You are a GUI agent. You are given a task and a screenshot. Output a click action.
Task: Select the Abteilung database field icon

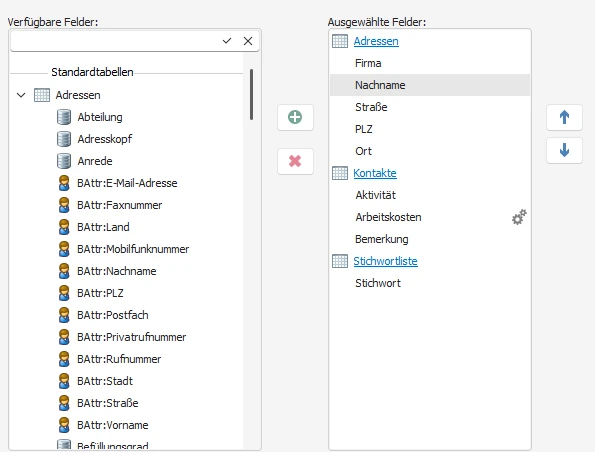(64, 117)
